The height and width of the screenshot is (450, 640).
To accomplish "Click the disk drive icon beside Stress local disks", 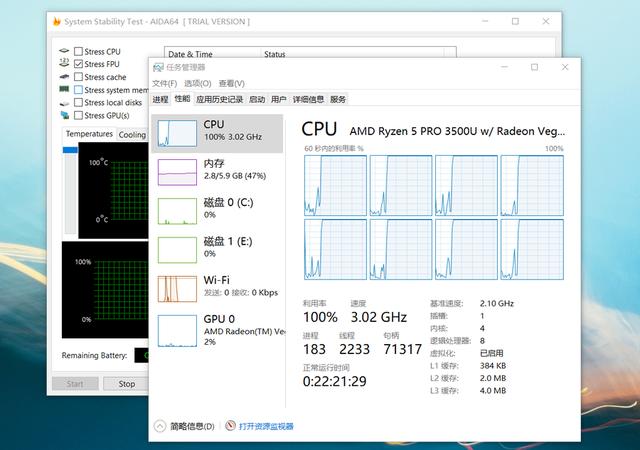I will point(64,103).
